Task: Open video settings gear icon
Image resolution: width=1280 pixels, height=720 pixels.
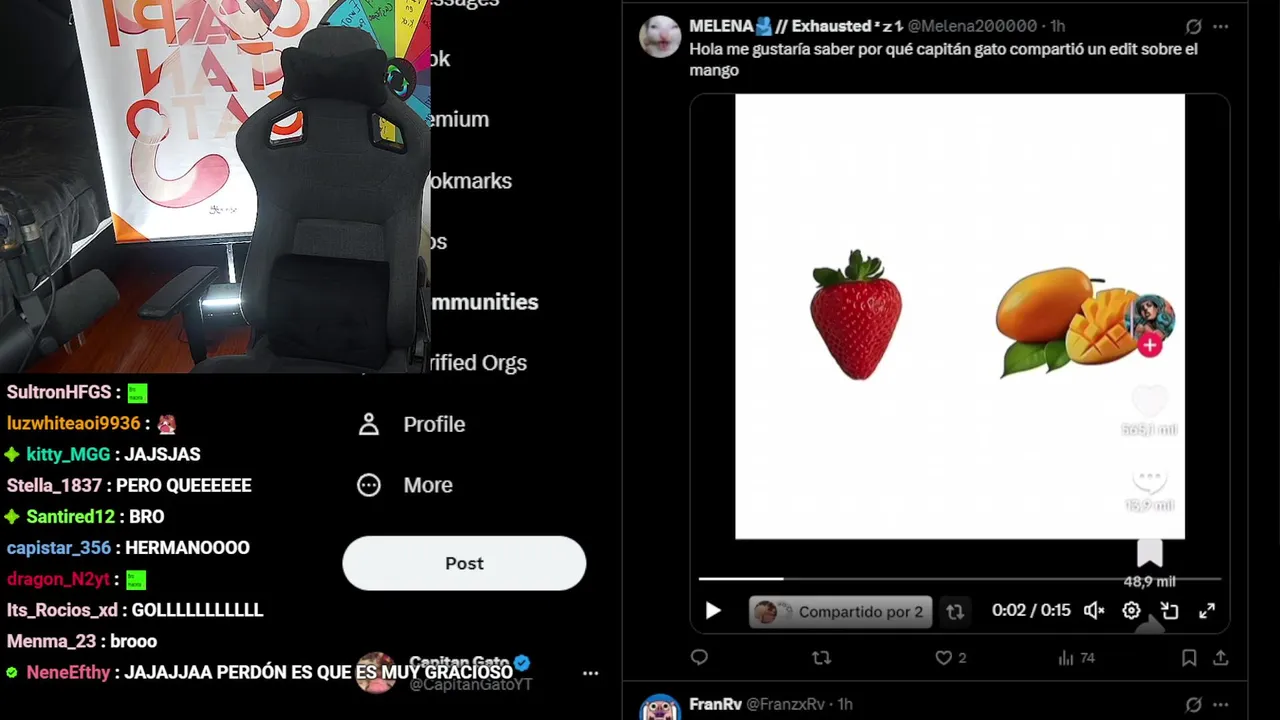Action: tap(1131, 610)
